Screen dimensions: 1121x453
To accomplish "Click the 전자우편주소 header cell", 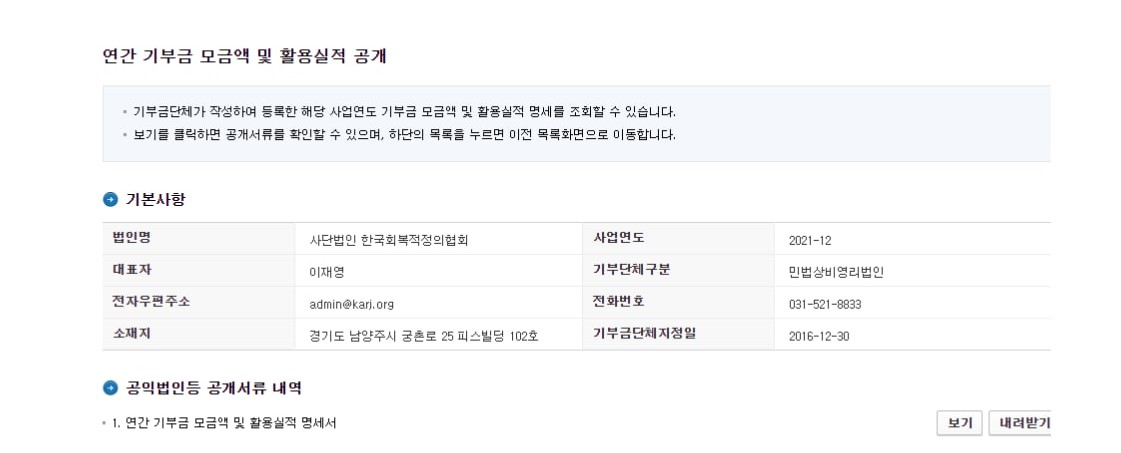I will coord(151,302).
